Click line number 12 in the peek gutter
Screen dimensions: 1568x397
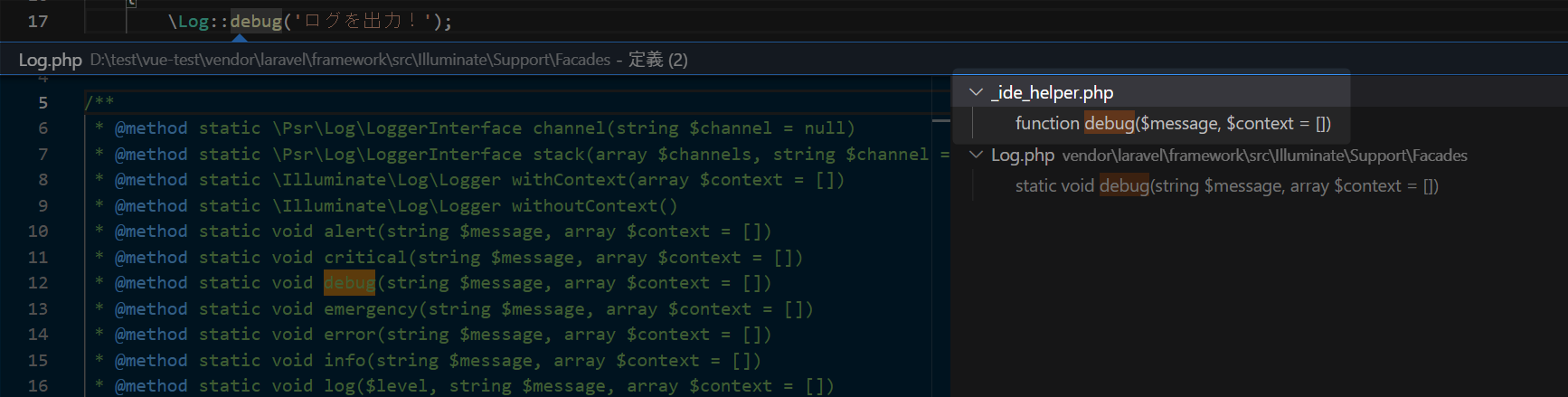(x=38, y=283)
